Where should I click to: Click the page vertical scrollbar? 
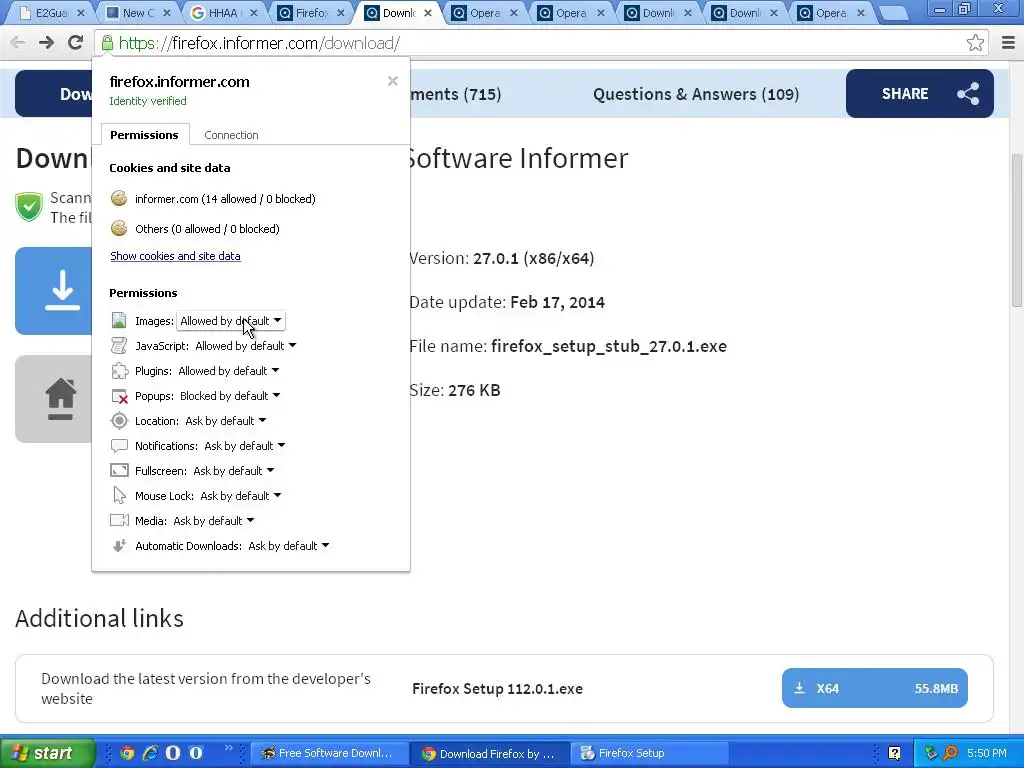pyautogui.click(x=1017, y=230)
